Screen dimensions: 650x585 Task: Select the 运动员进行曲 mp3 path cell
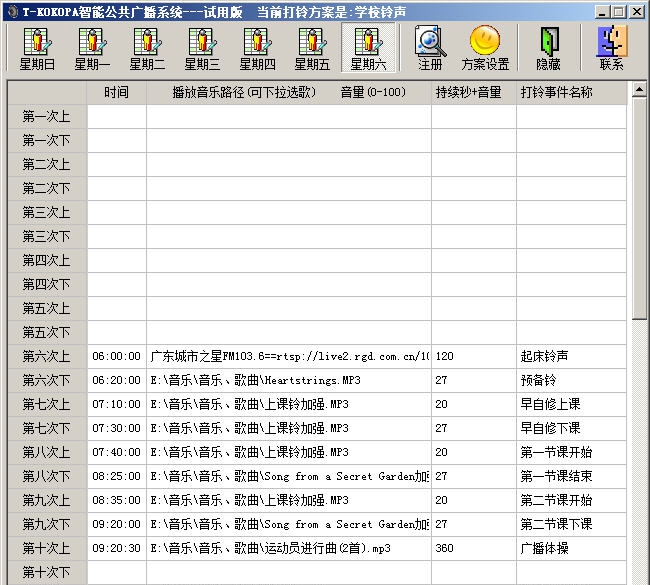289,549
